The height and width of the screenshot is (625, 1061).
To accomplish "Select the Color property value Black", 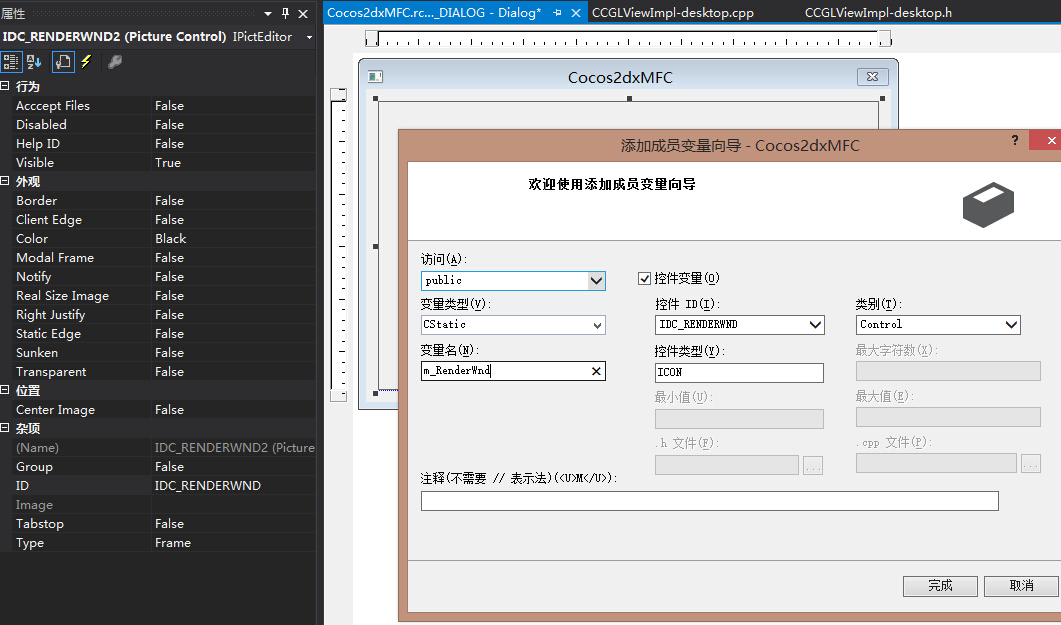I will click(x=233, y=239).
